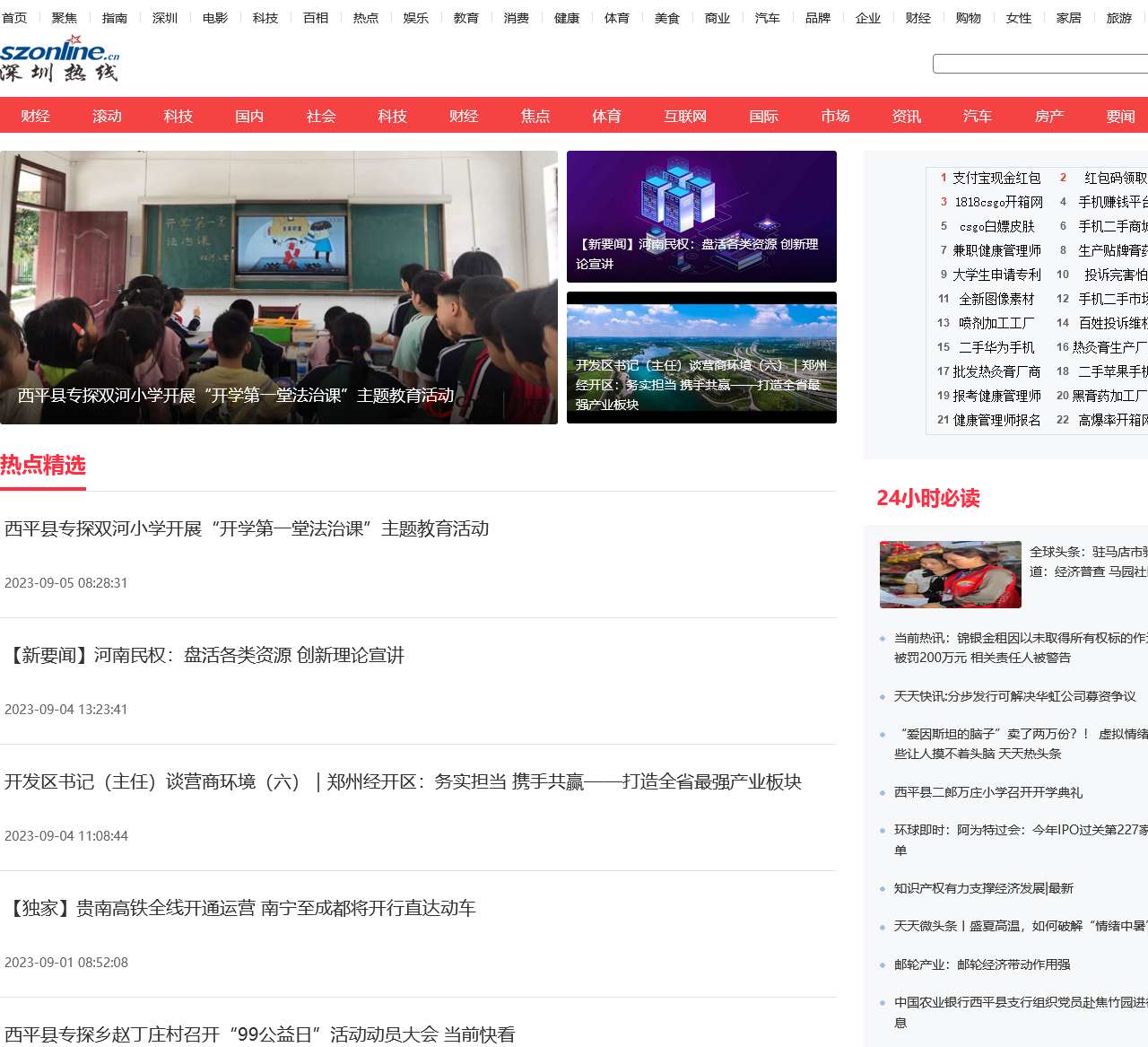Select 娱乐 in top navigation
Screen dimensions: 1148x1047
[x=416, y=18]
